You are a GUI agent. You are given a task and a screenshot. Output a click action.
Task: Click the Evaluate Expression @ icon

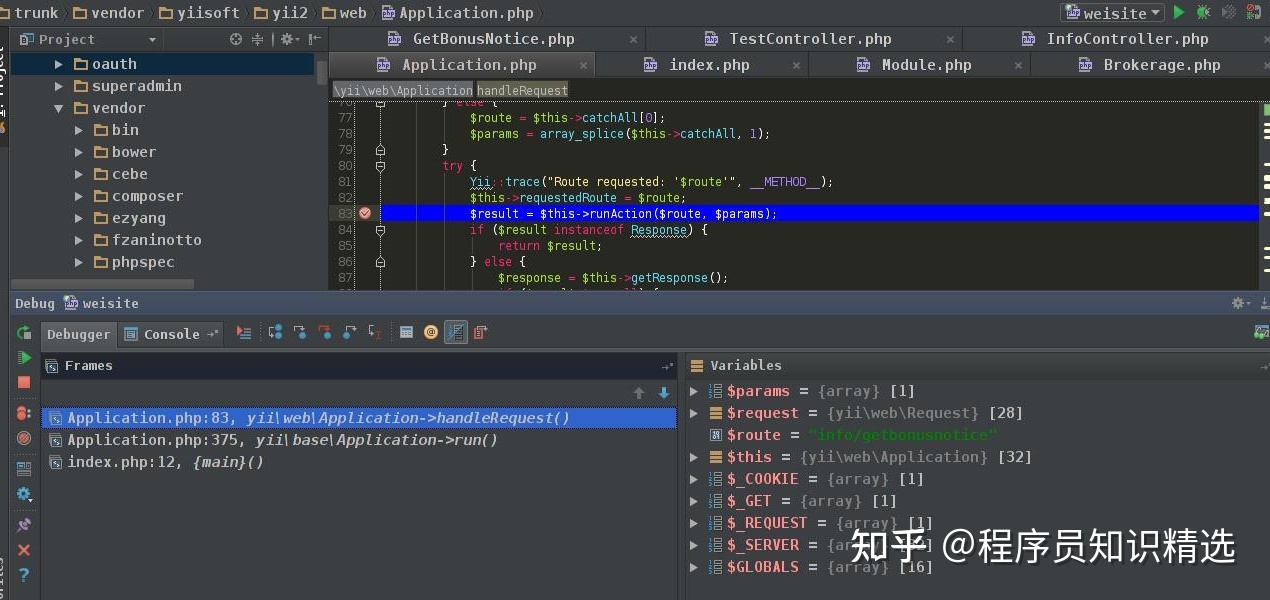[430, 333]
